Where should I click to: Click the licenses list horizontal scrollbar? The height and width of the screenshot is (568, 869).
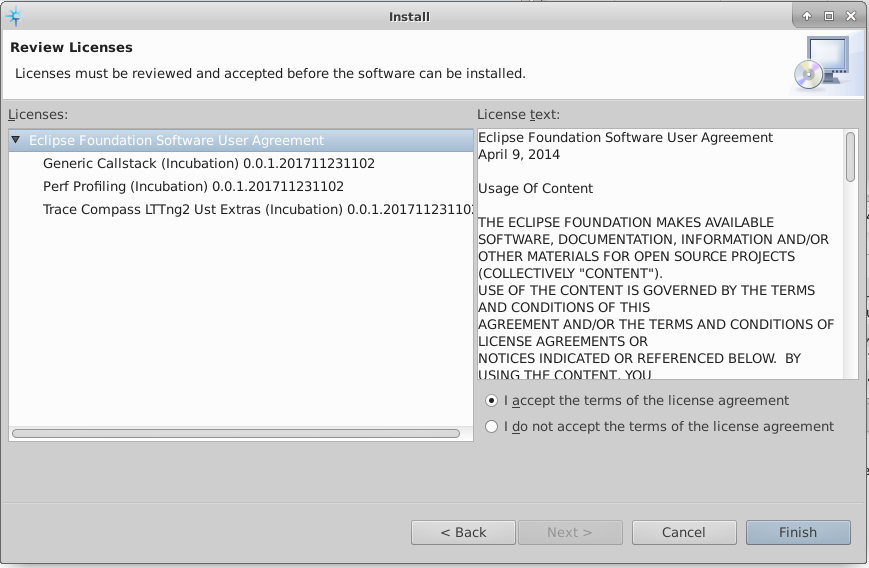point(236,434)
